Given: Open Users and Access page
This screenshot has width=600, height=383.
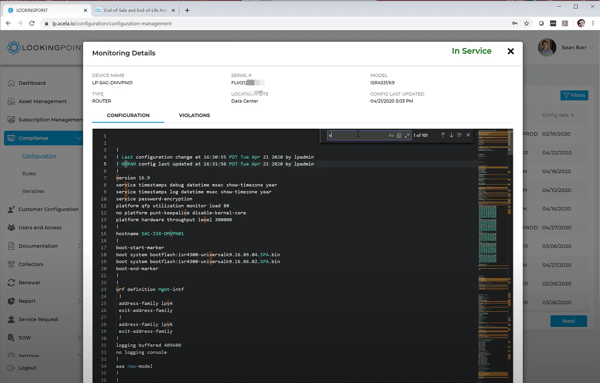Looking at the screenshot, I should coord(40,228).
